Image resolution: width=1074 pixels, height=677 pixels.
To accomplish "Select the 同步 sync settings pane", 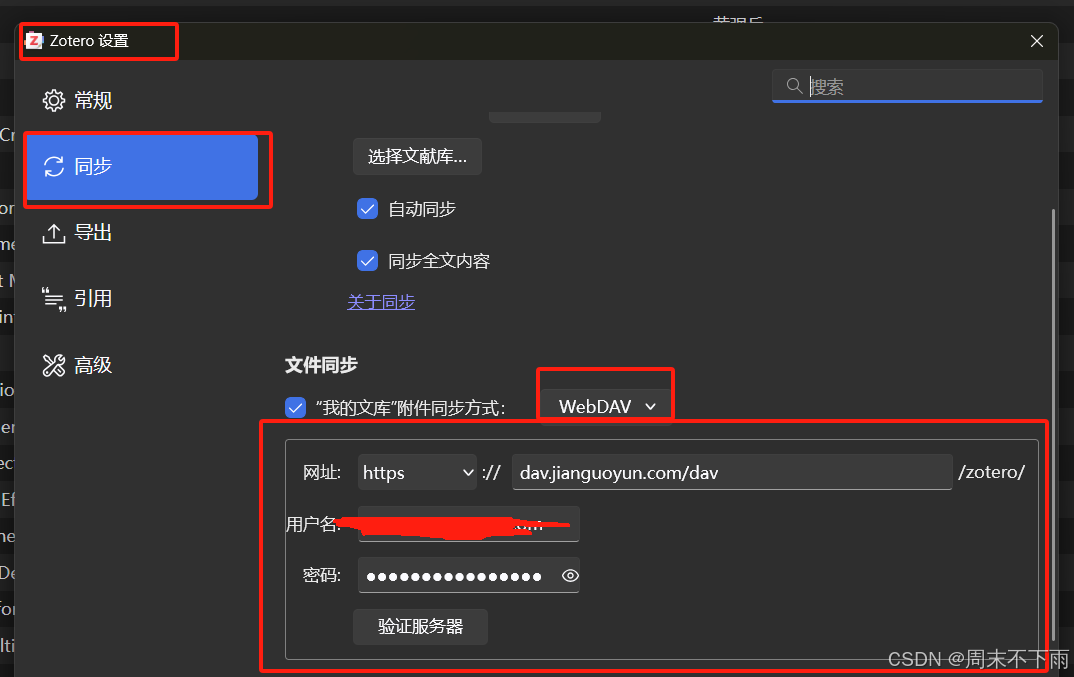I will (141, 167).
